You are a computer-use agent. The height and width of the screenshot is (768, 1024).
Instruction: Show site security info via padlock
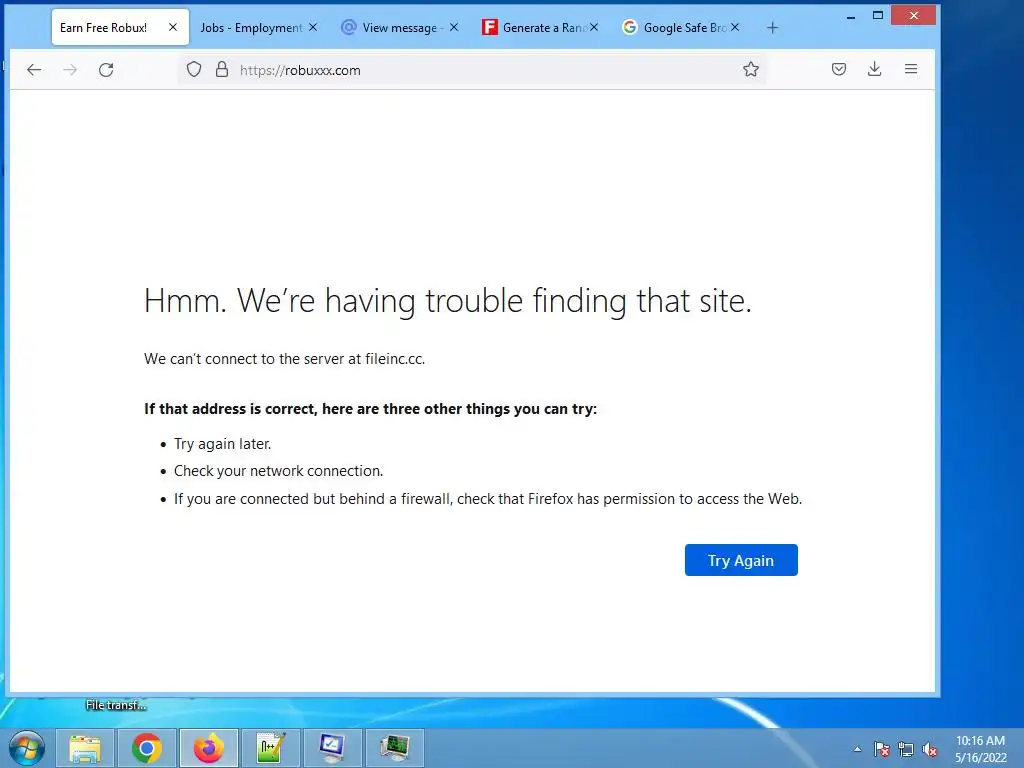(x=222, y=69)
